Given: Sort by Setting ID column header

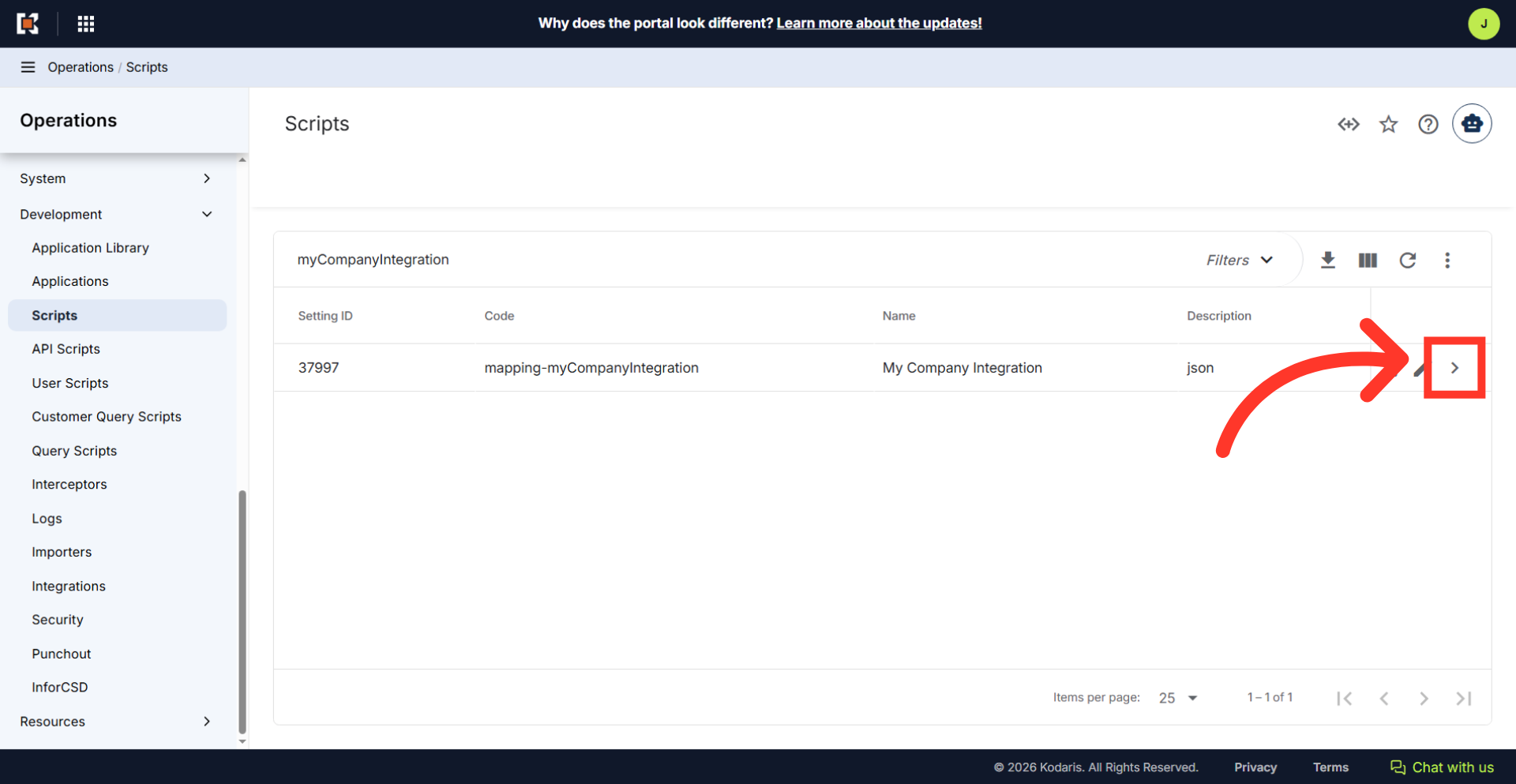Looking at the screenshot, I should click(325, 316).
